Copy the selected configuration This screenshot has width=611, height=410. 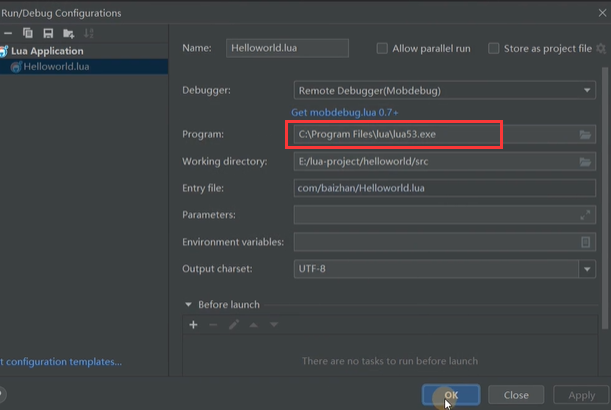pyautogui.click(x=28, y=33)
